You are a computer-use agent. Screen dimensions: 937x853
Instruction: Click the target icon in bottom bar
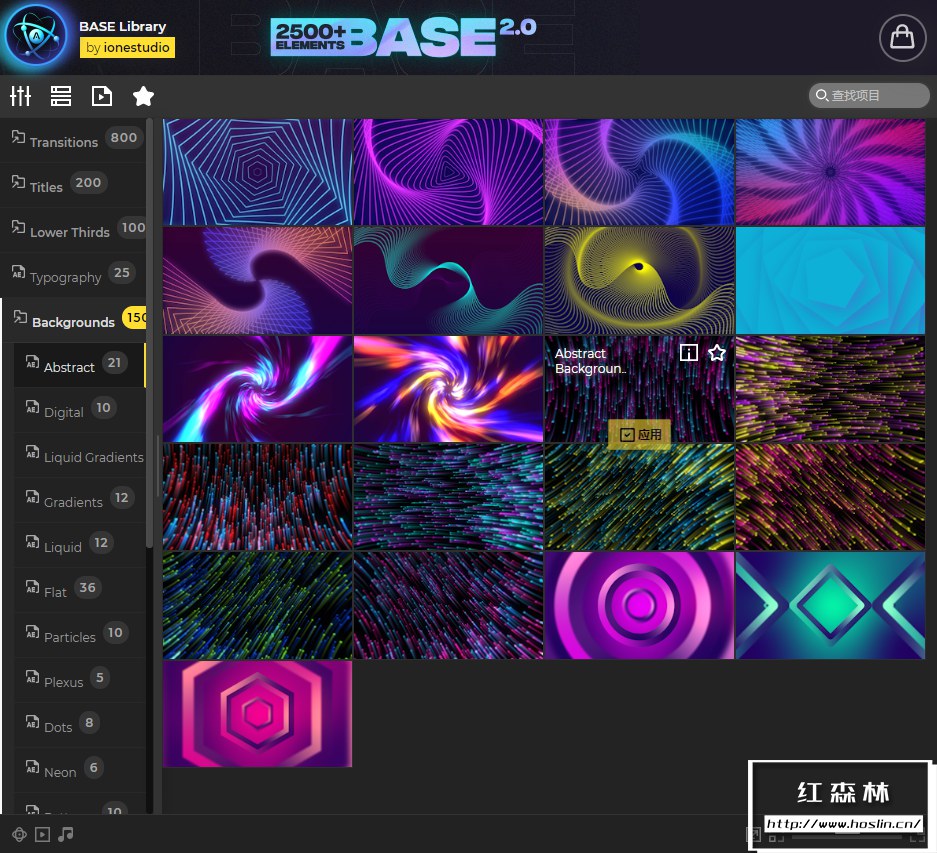pos(19,834)
